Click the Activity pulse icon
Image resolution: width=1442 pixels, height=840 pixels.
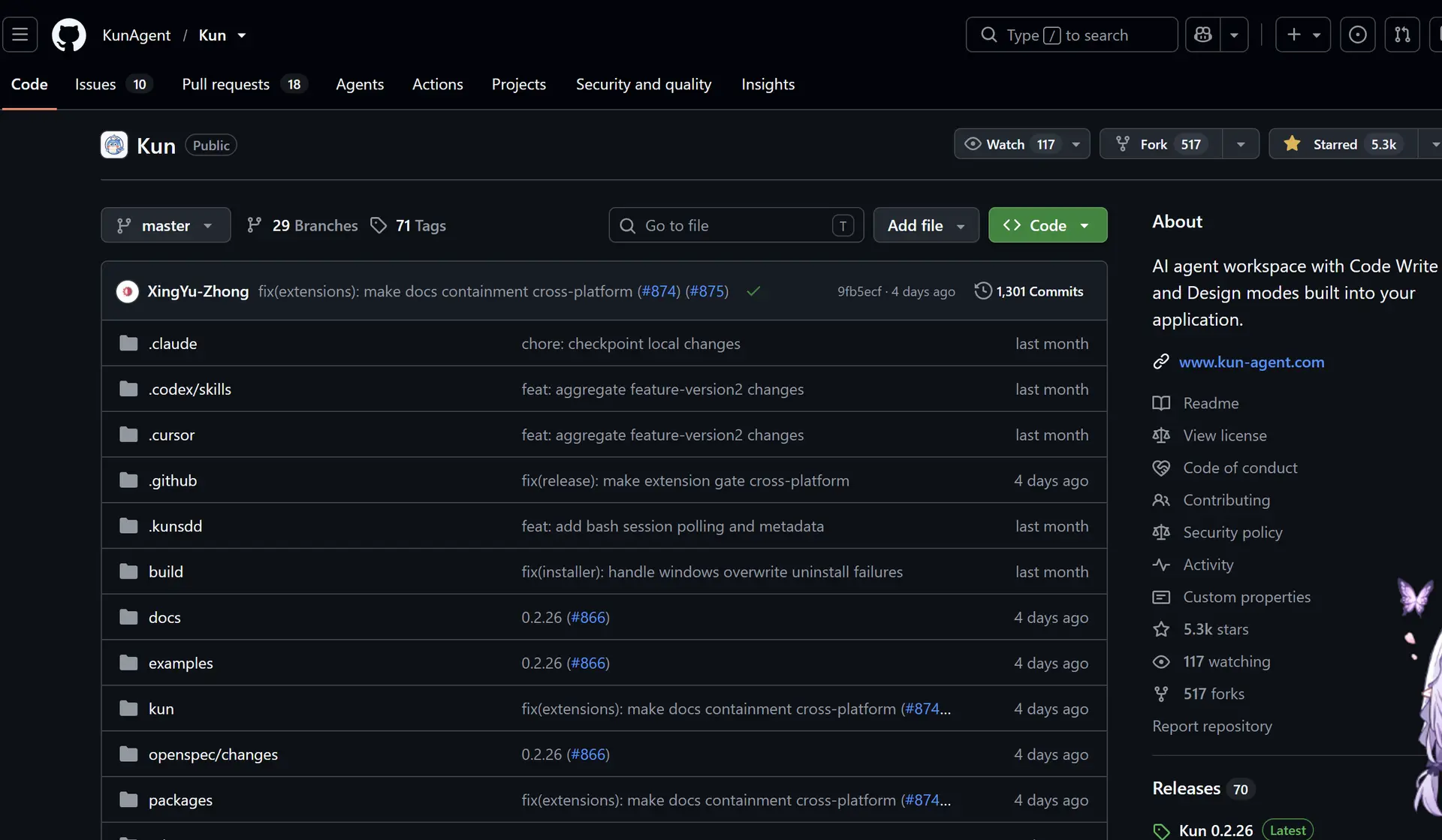(x=1161, y=565)
